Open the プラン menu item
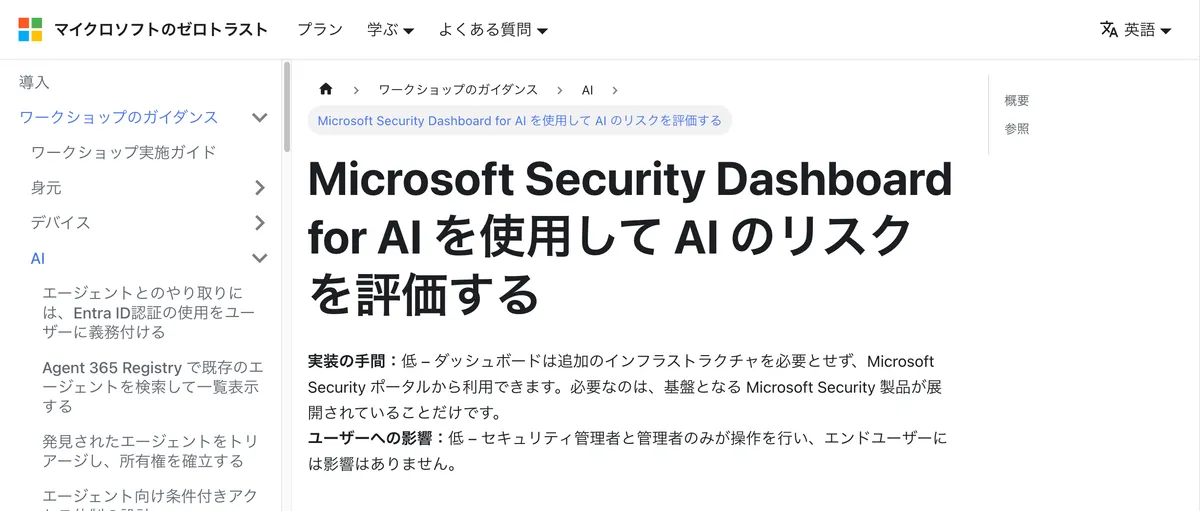 click(x=320, y=30)
